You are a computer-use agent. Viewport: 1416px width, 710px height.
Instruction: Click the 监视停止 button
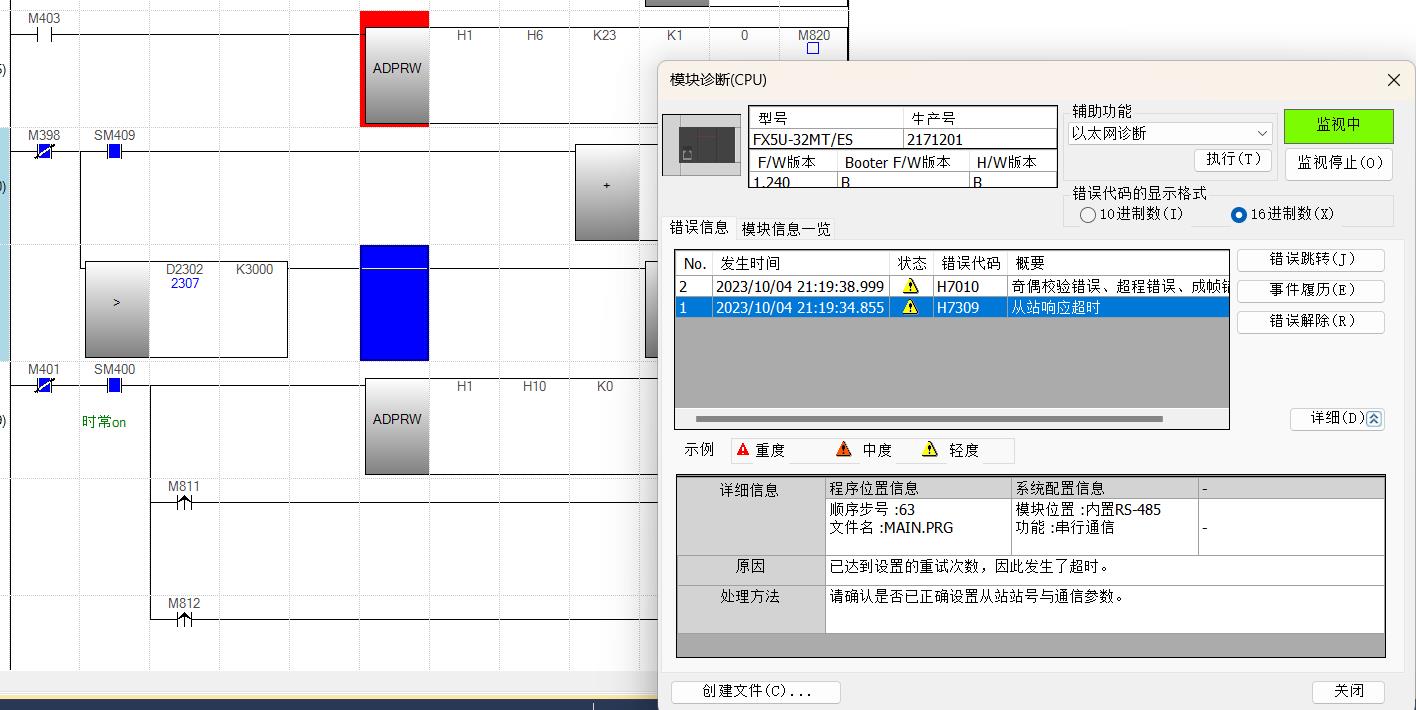coord(1338,163)
